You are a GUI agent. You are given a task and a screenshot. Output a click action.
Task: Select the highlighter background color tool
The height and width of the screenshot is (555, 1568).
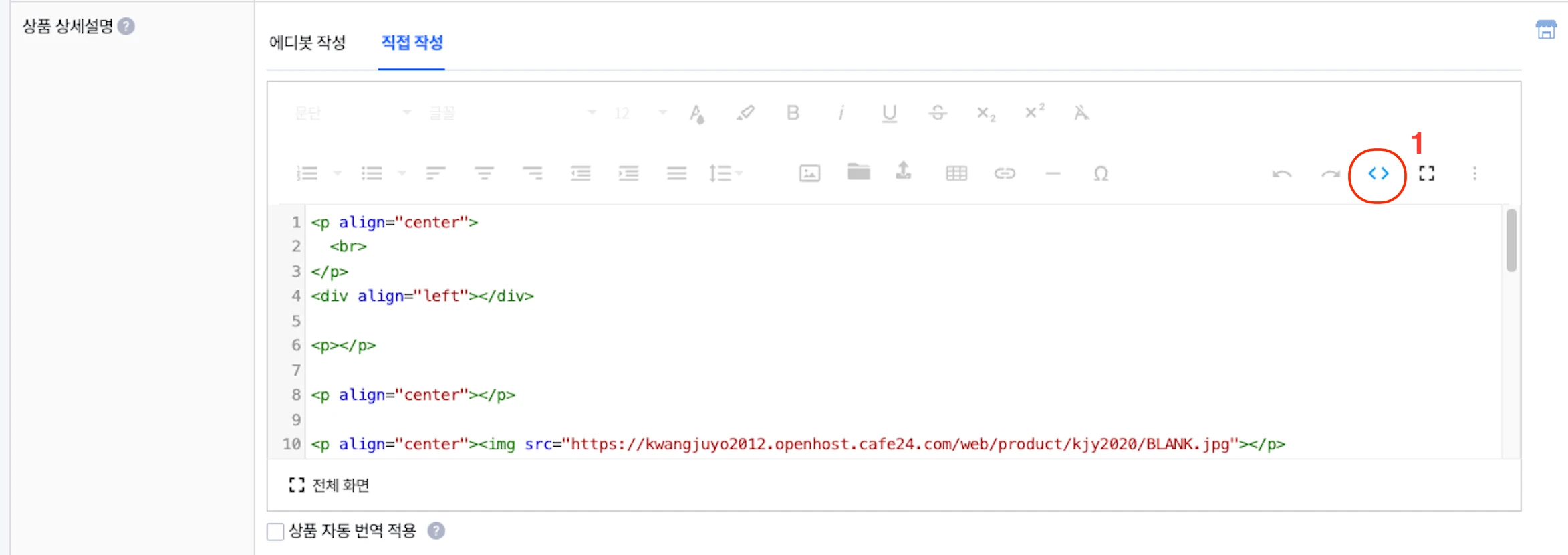tap(745, 113)
